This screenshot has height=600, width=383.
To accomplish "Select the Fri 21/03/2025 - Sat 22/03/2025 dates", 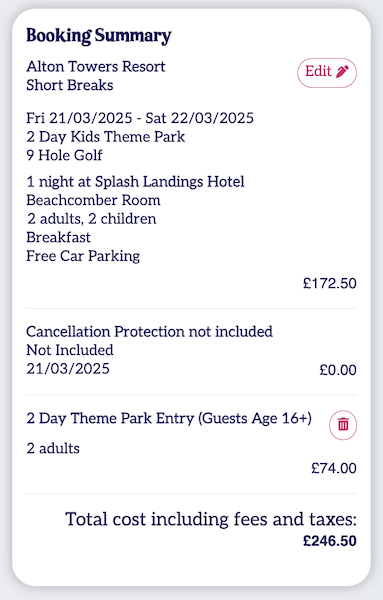I will pyautogui.click(x=140, y=118).
